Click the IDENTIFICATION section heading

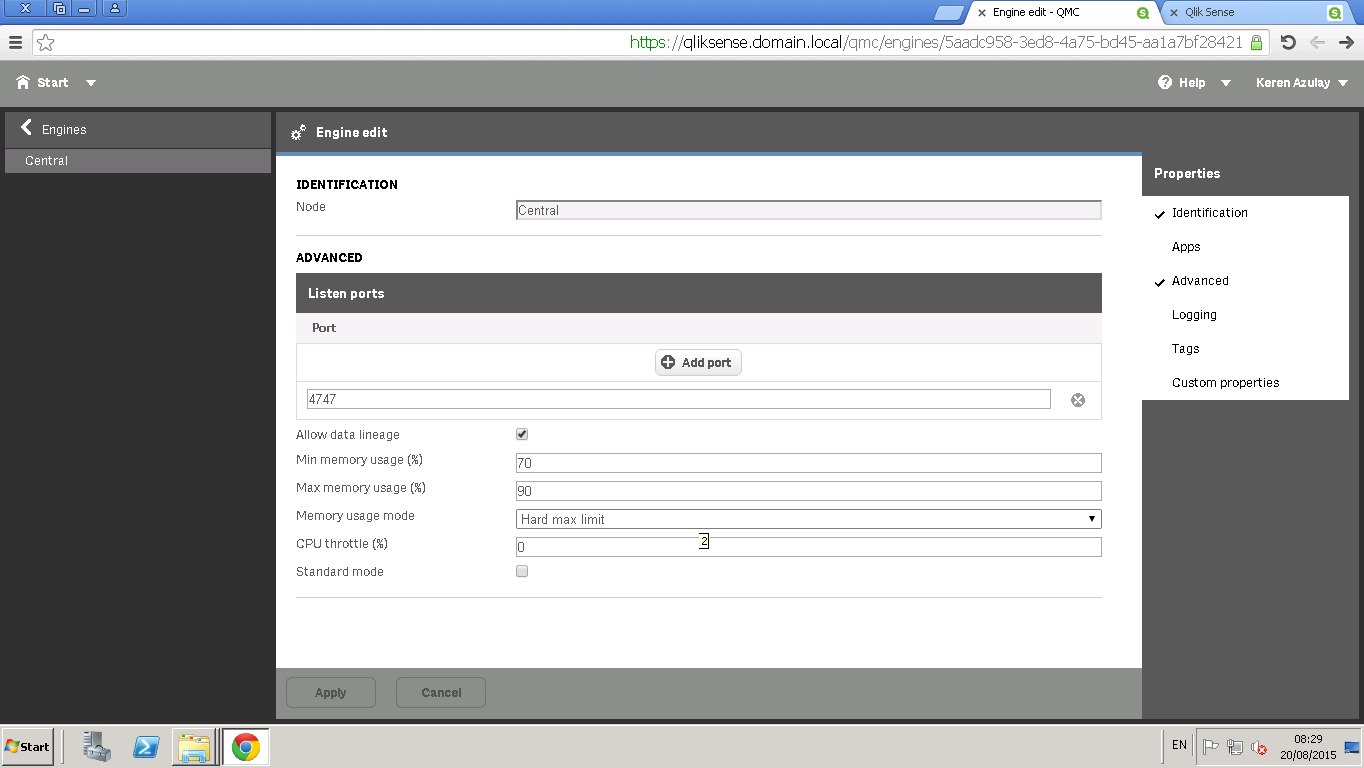point(347,185)
